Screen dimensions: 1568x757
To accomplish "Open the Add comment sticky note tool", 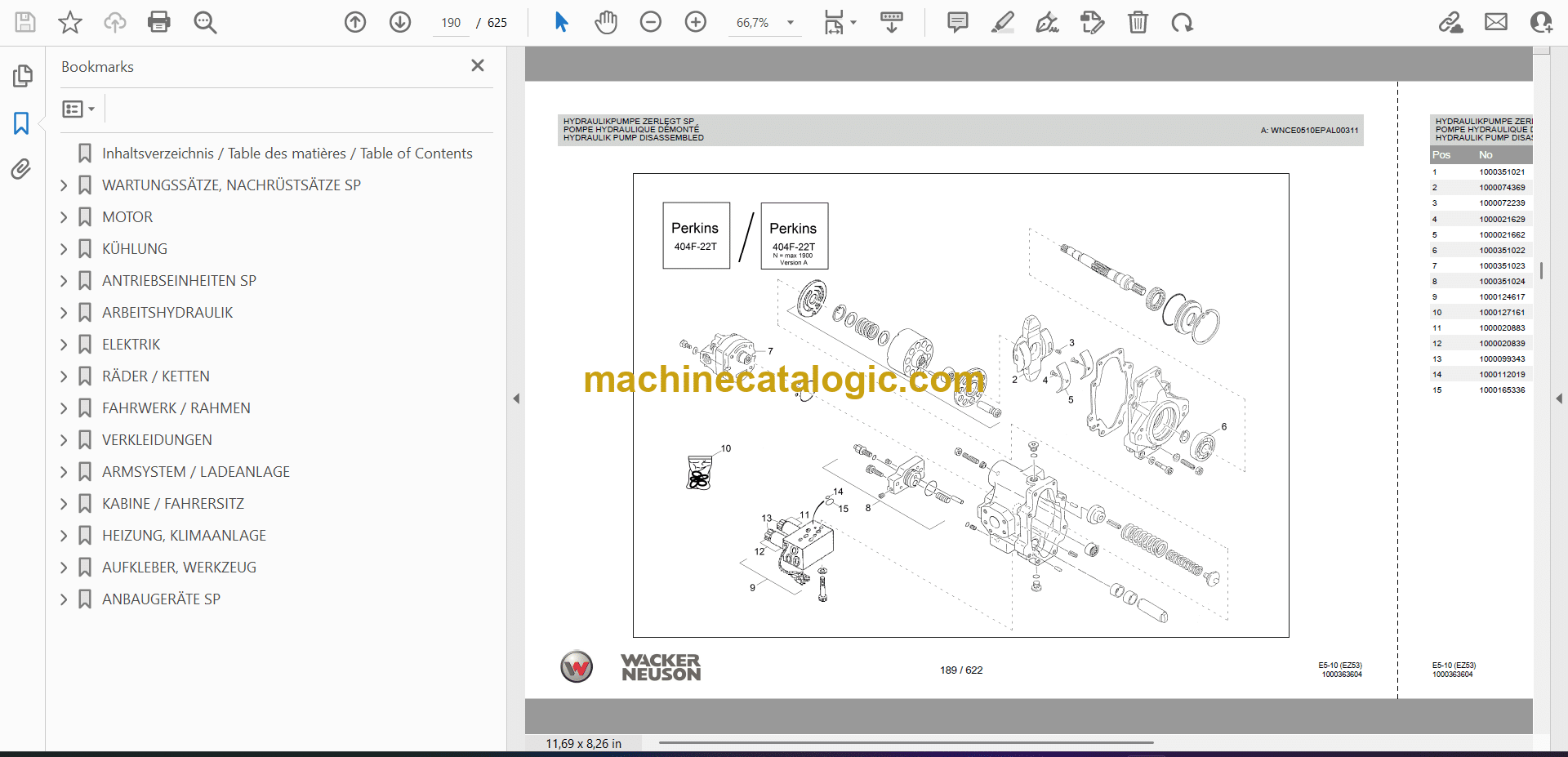I will [957, 22].
